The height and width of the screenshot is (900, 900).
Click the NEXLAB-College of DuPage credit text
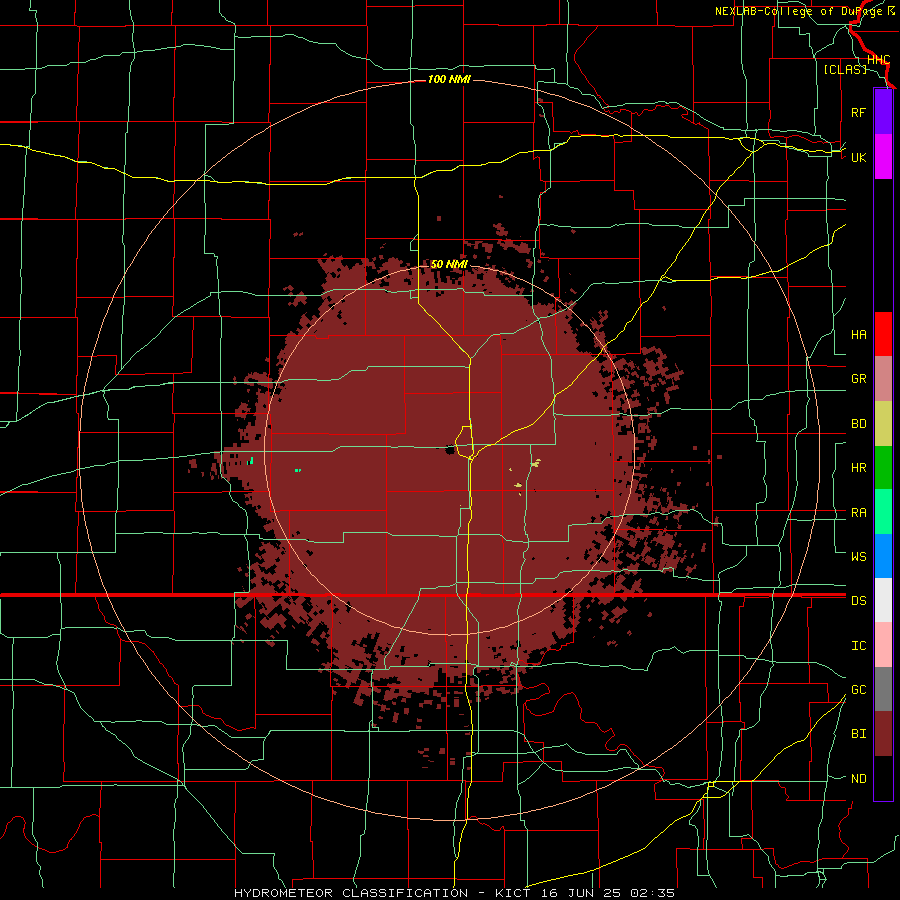point(799,11)
